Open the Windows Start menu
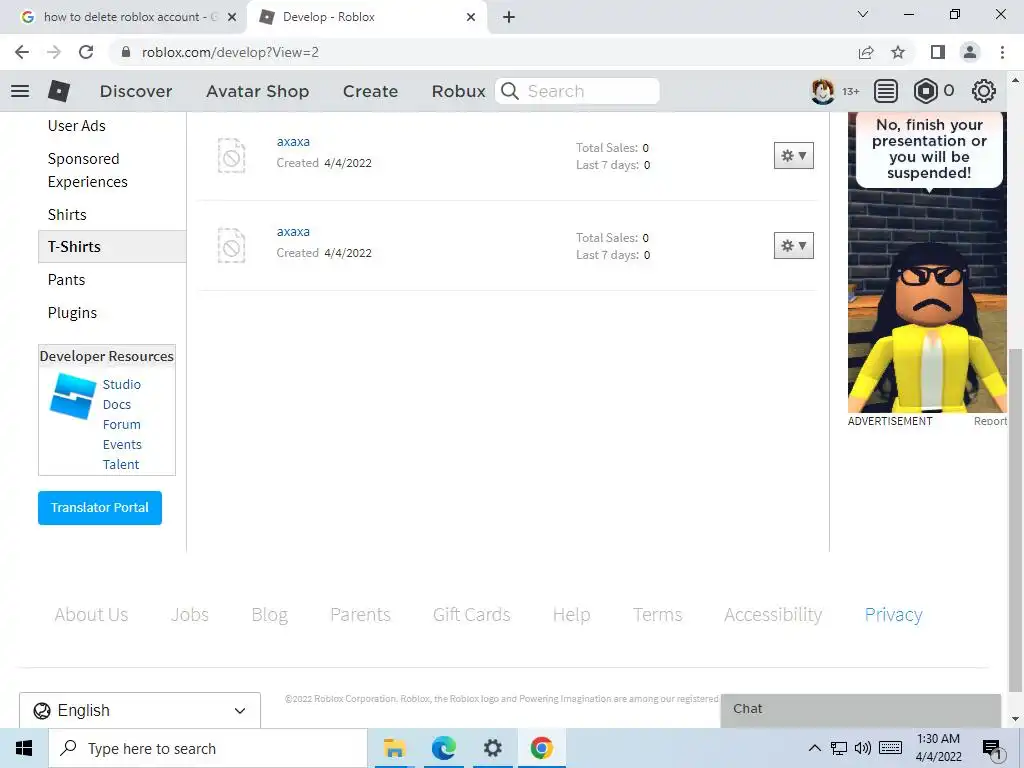 (24, 748)
